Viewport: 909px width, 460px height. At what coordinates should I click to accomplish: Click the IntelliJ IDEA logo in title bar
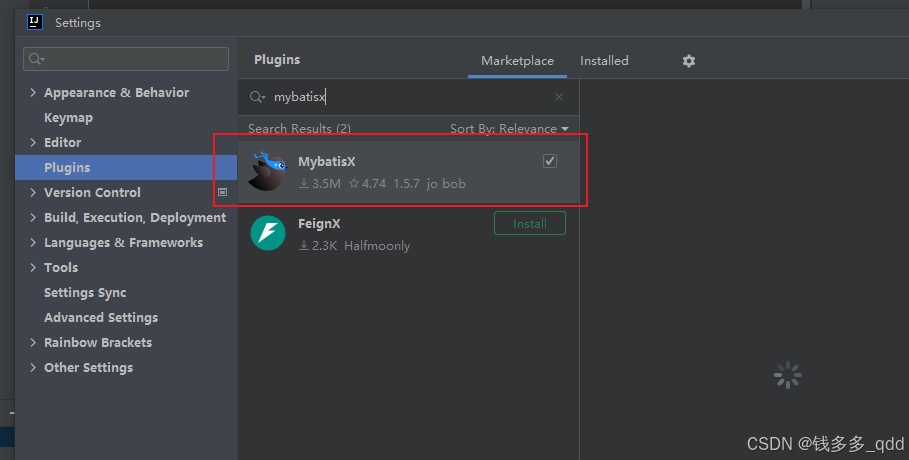pyautogui.click(x=35, y=22)
